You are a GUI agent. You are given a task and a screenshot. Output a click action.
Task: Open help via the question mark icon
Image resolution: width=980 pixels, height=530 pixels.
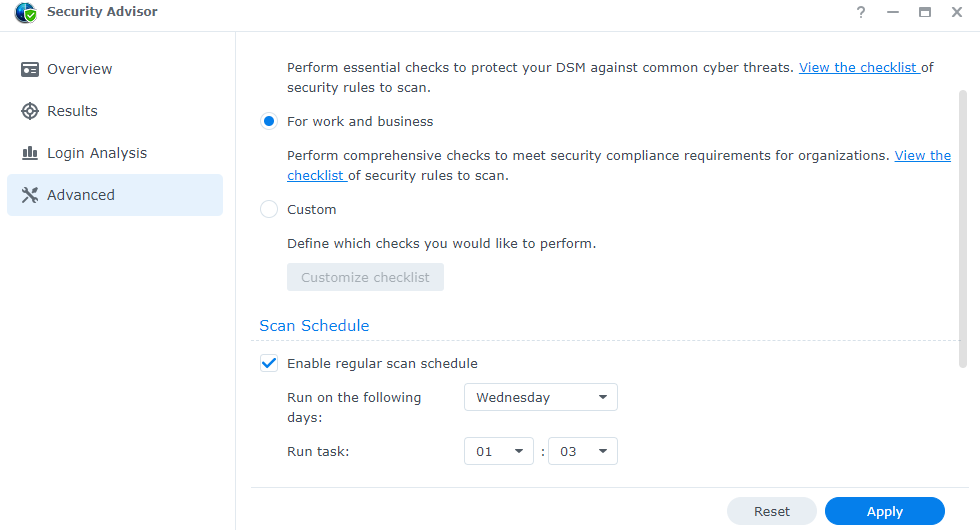point(861,12)
